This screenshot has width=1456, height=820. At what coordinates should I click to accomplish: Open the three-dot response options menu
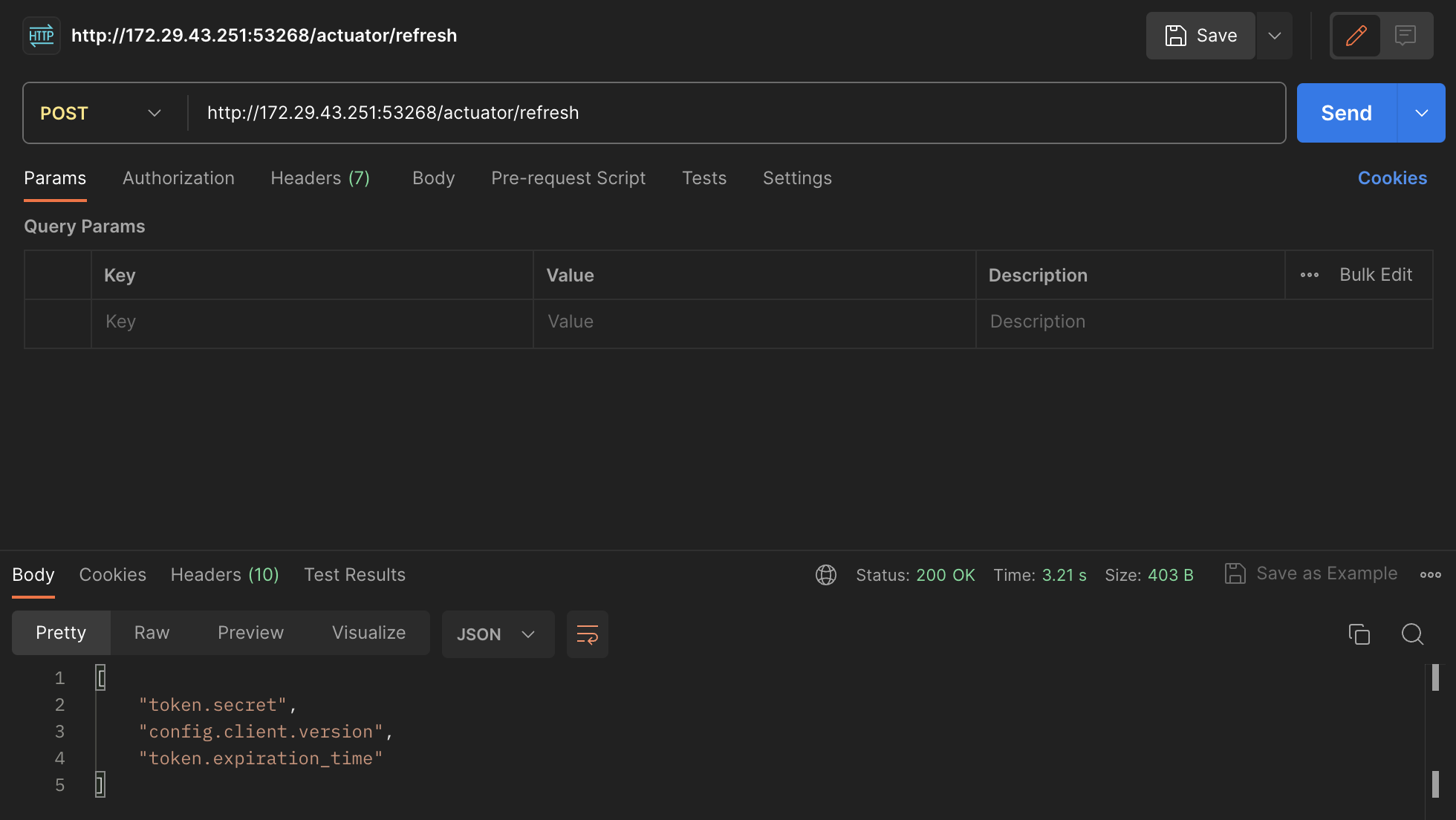[x=1430, y=575]
